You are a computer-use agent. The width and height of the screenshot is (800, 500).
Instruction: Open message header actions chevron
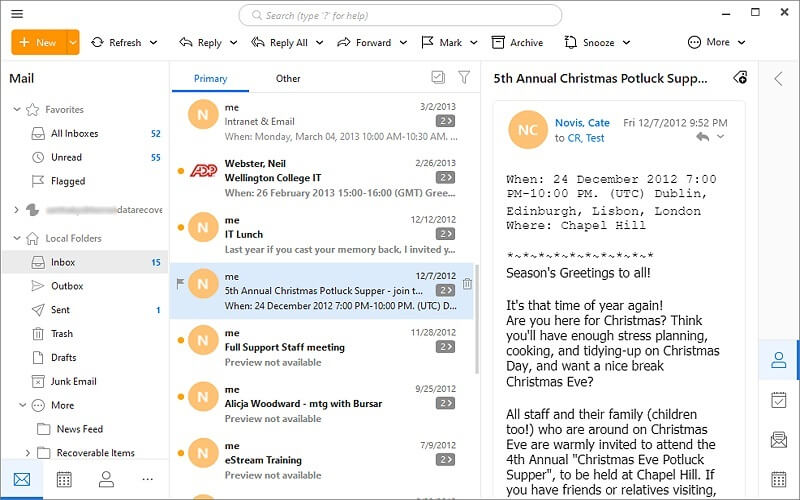click(x=720, y=137)
